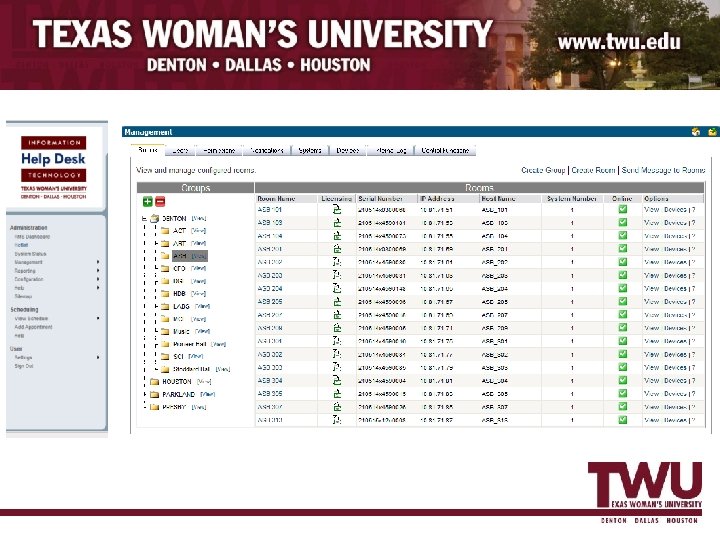Click the Music folder icon
The width and height of the screenshot is (720, 540).
[x=165, y=332]
